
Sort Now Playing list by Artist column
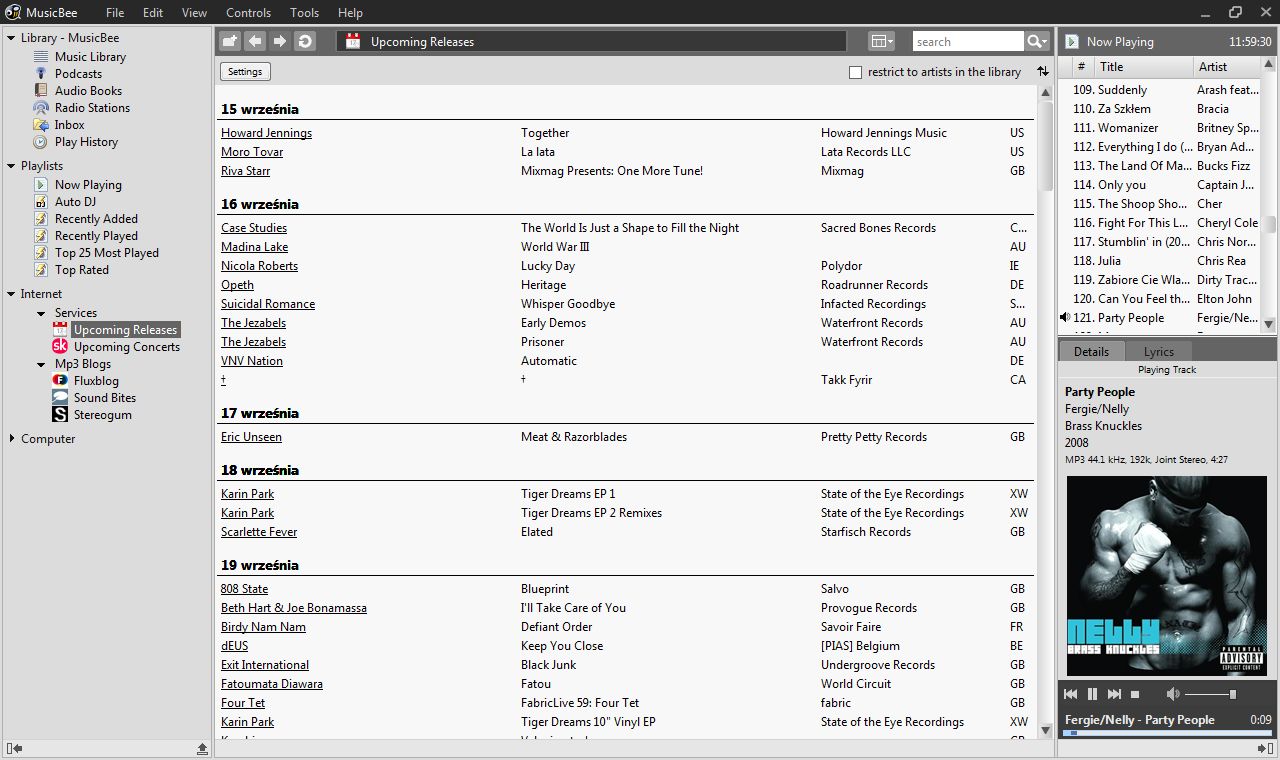point(1227,67)
